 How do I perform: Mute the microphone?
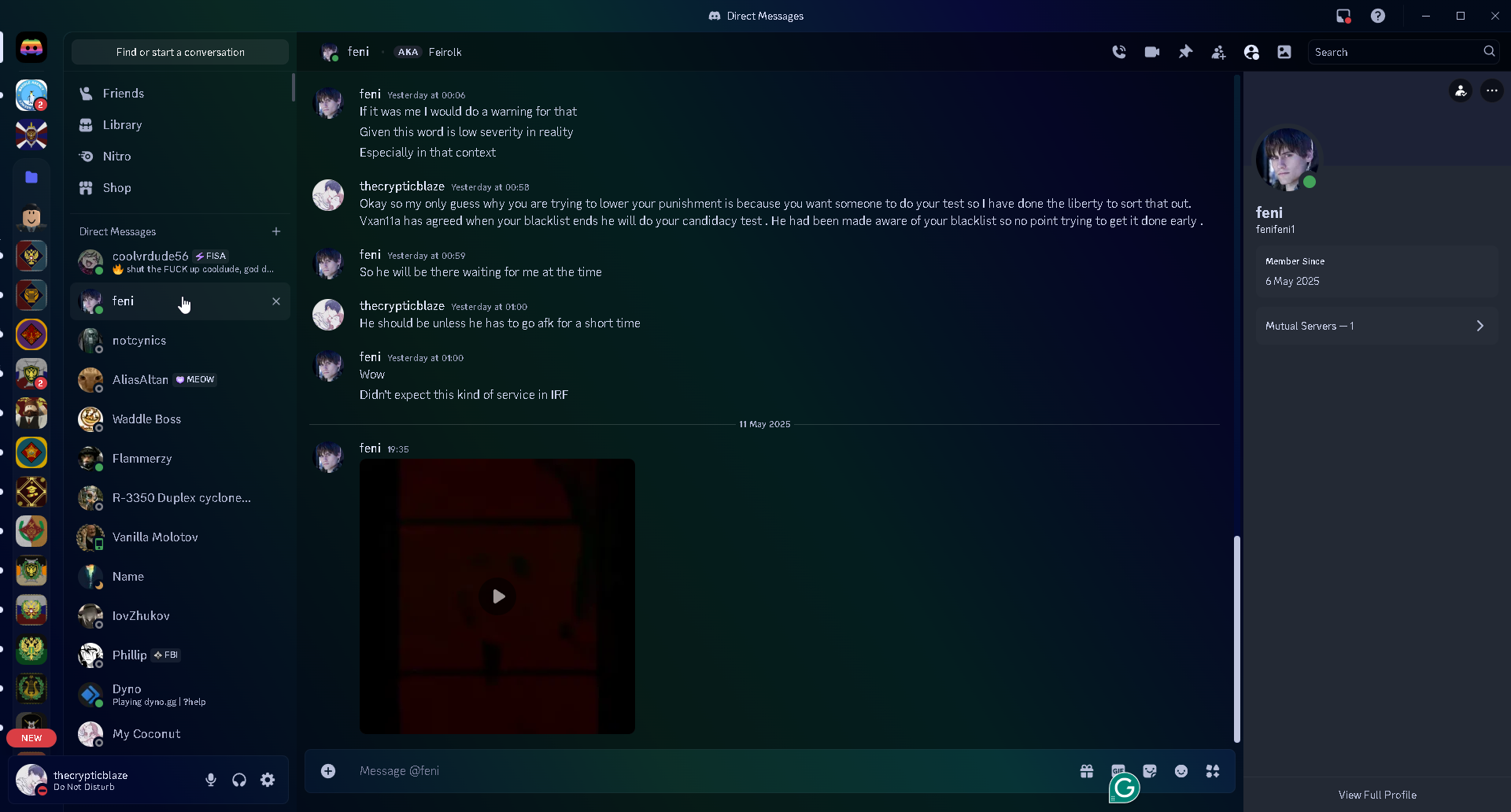(x=211, y=780)
